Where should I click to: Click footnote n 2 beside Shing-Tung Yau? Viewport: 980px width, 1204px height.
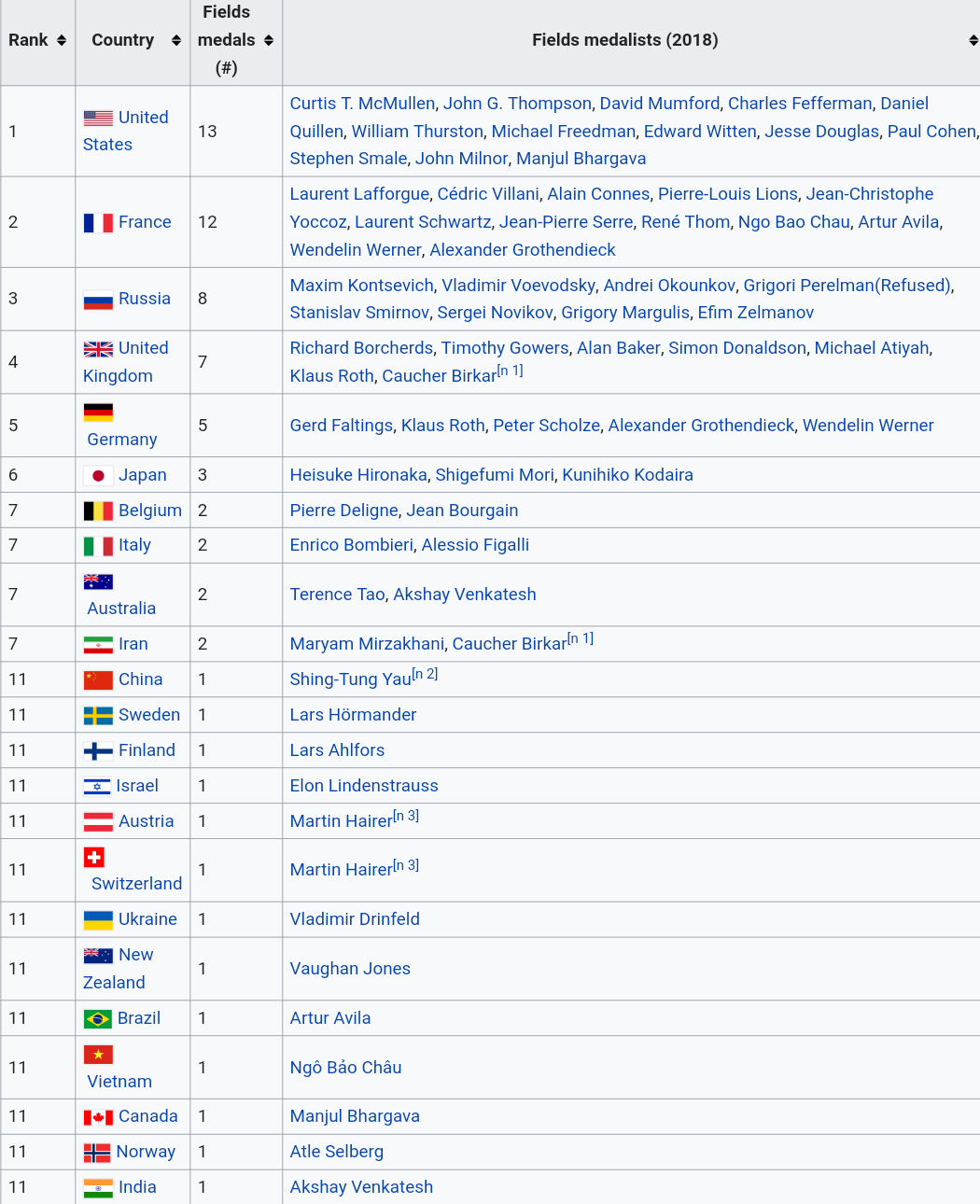click(x=425, y=675)
